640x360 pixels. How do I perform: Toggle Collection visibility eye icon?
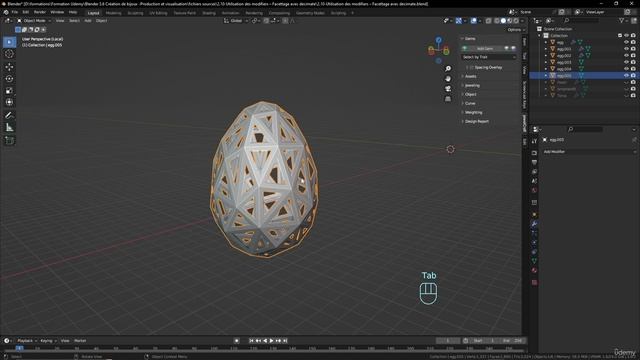(x=627, y=36)
